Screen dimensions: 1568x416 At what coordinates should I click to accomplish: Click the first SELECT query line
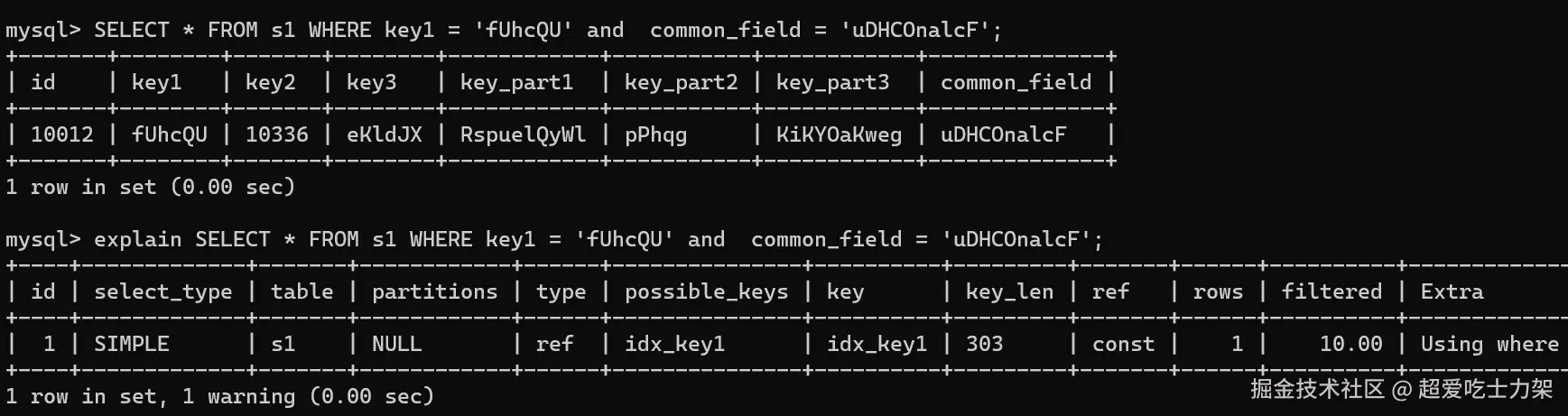click(503, 30)
